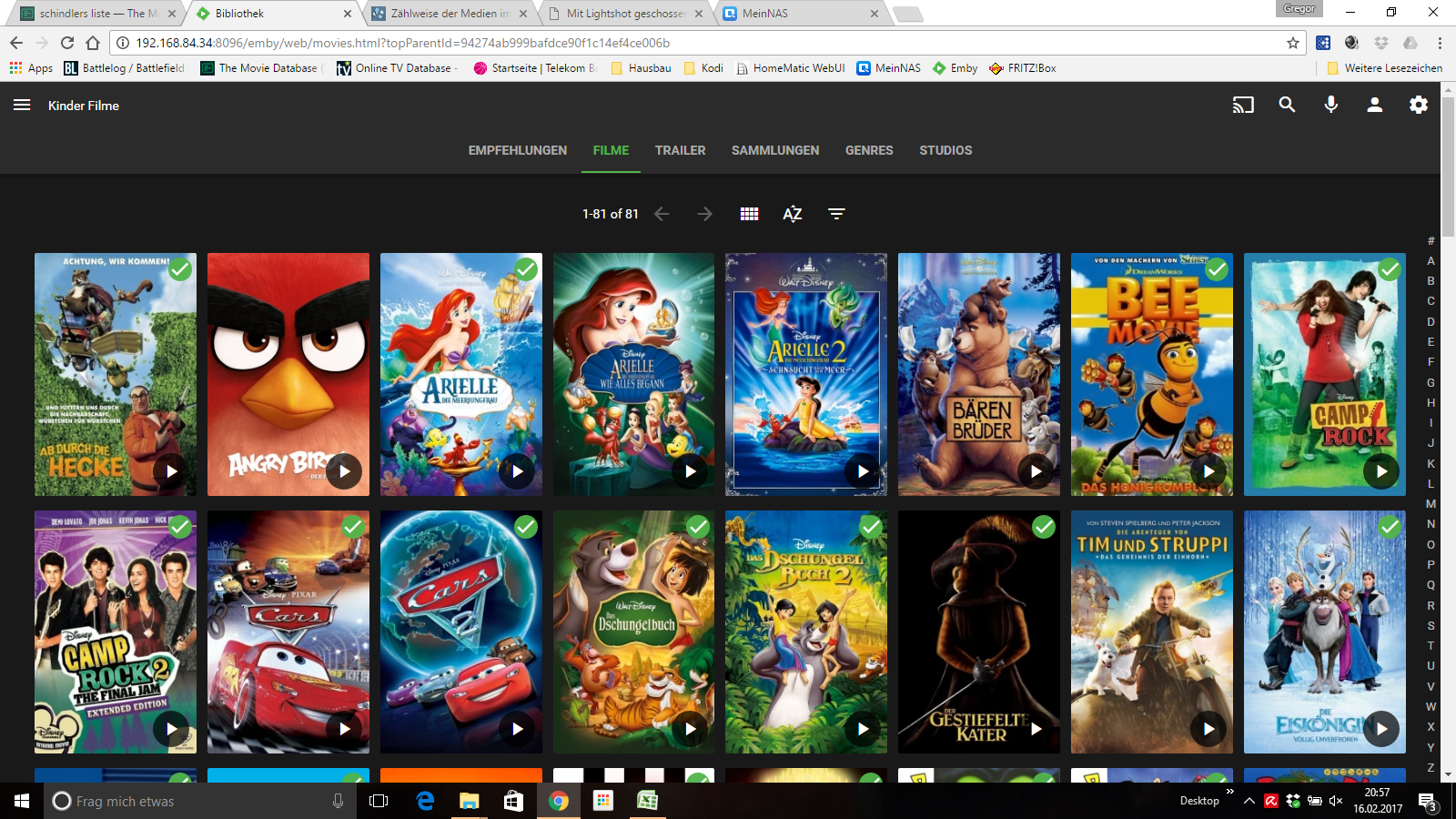Screen dimensions: 1456x819
Task: Toggle watched checkmark on Cars 2
Action: coord(526,527)
